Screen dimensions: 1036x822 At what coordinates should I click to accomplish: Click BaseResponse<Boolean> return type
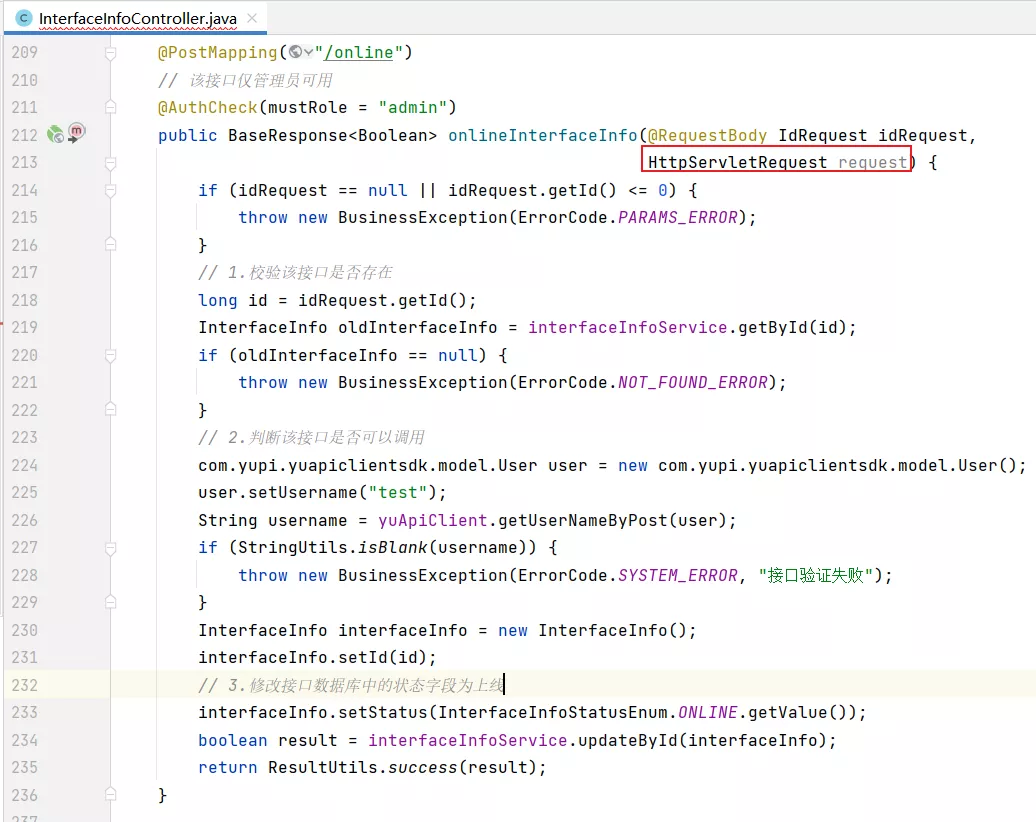pos(332,135)
